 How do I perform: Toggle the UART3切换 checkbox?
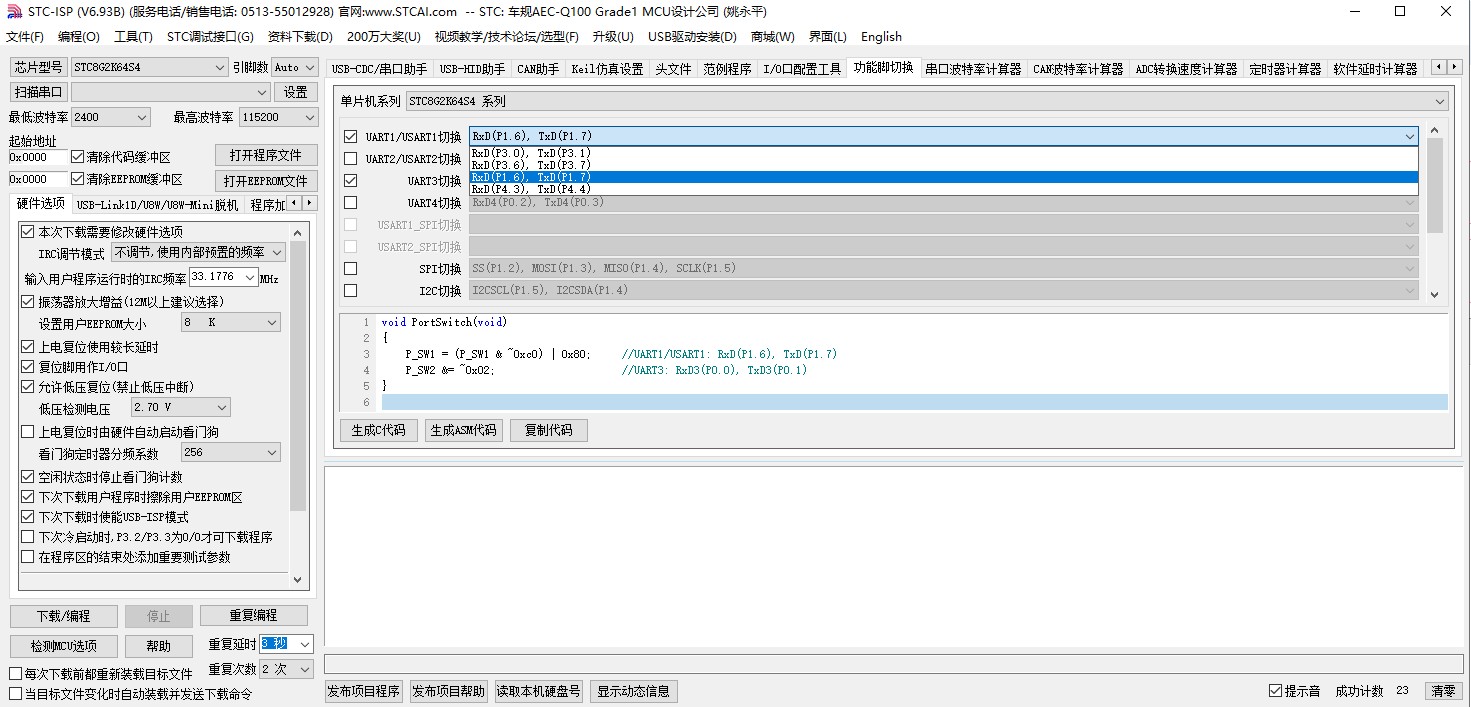tap(350, 181)
